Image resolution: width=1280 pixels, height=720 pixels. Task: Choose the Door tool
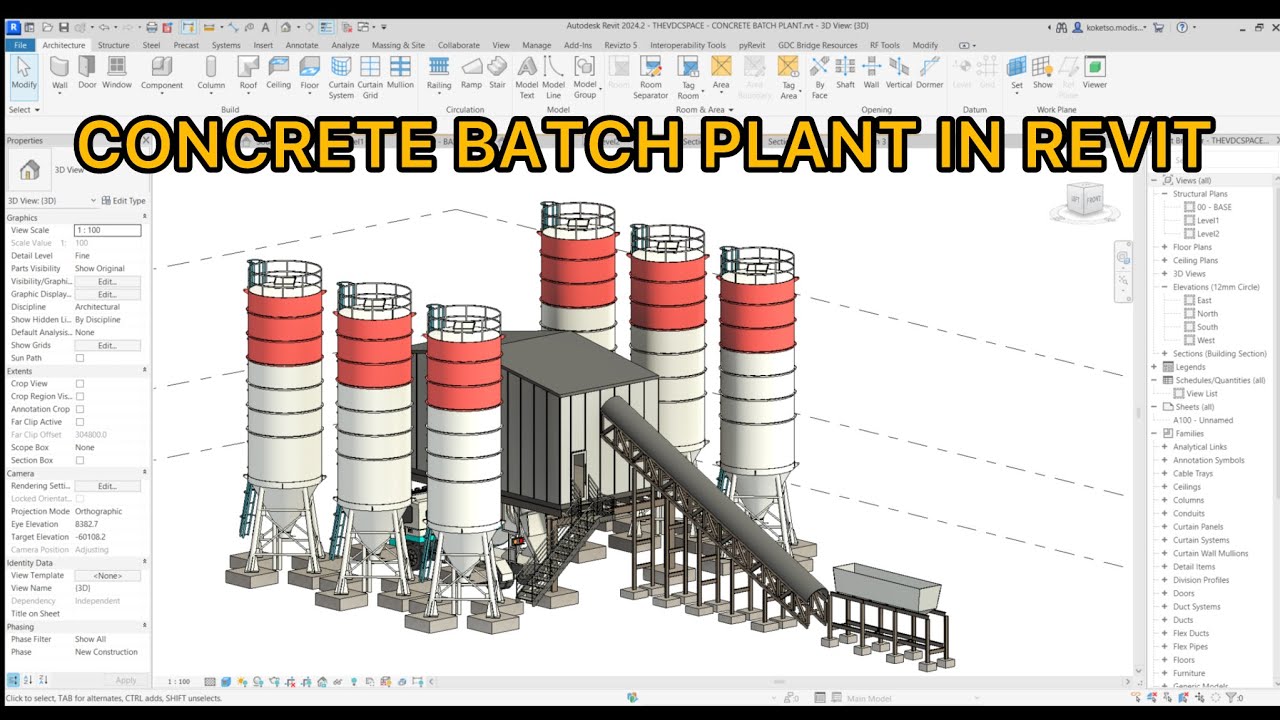87,73
